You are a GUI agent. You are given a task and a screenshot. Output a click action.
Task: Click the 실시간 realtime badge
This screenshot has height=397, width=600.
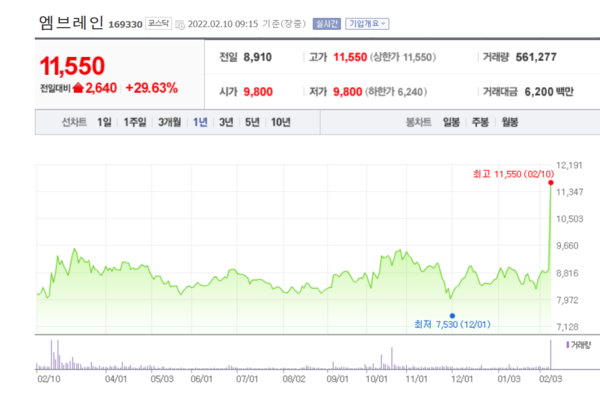pos(326,24)
